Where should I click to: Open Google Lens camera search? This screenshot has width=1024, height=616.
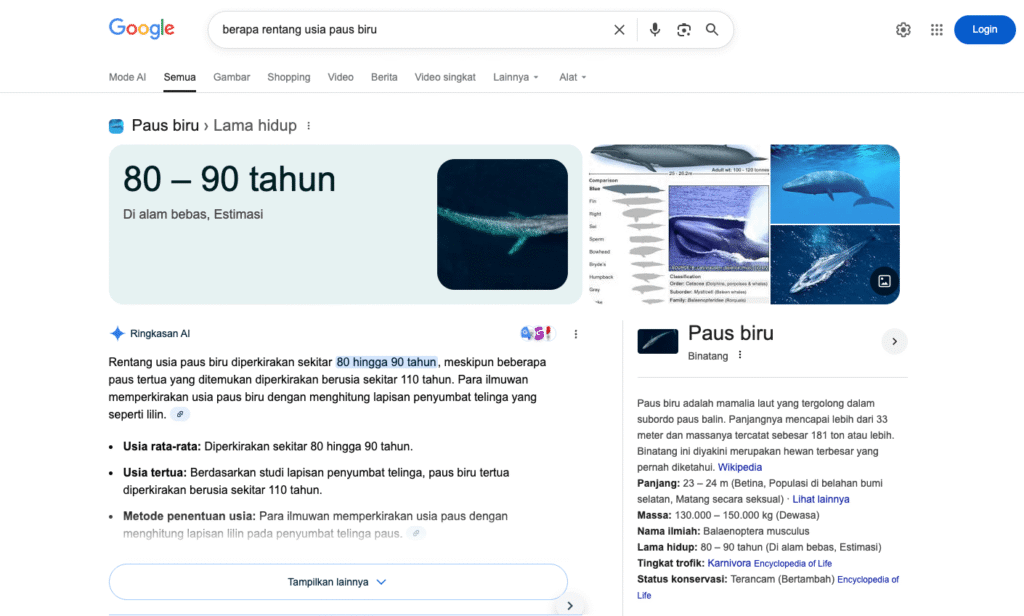pos(684,29)
